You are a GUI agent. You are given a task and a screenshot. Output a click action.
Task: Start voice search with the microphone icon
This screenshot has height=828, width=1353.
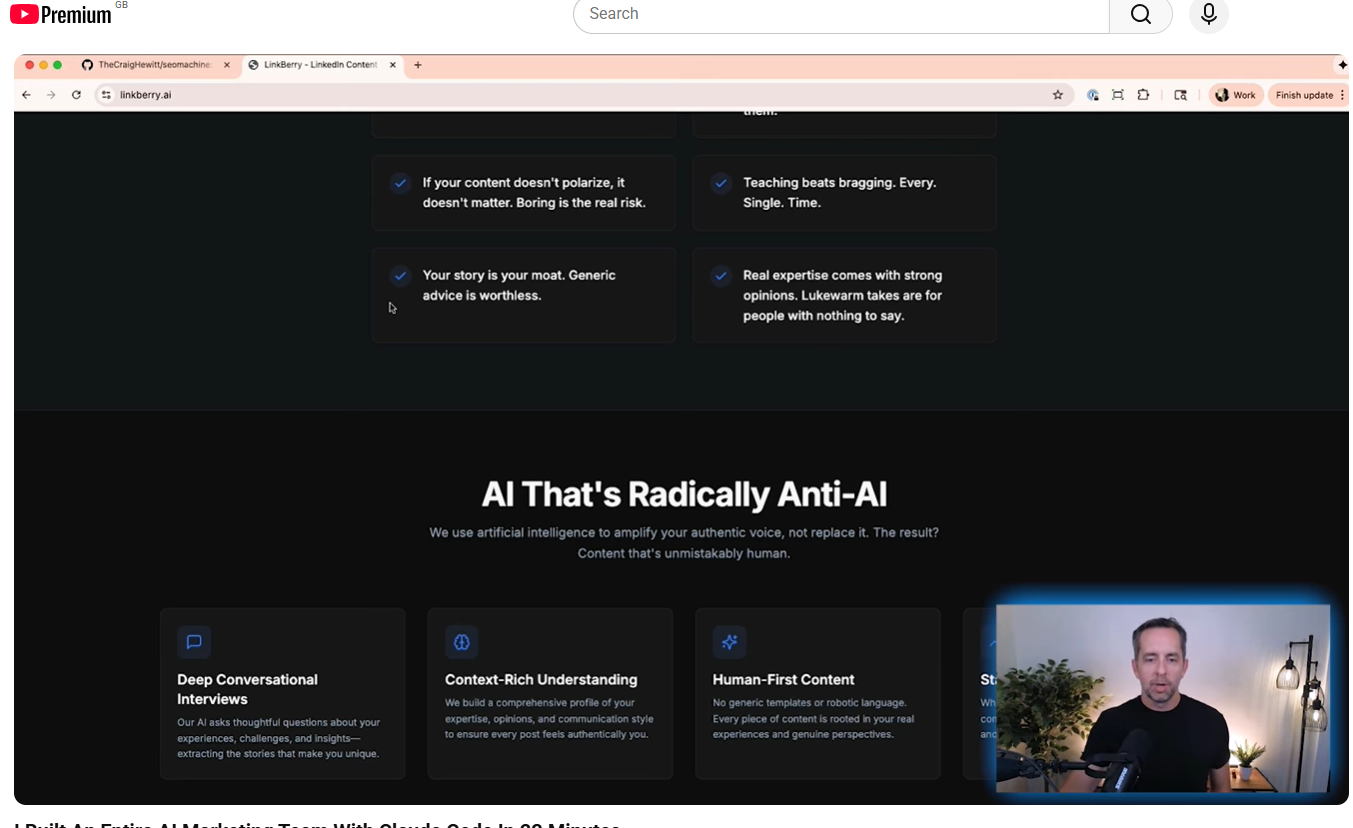click(x=1208, y=14)
